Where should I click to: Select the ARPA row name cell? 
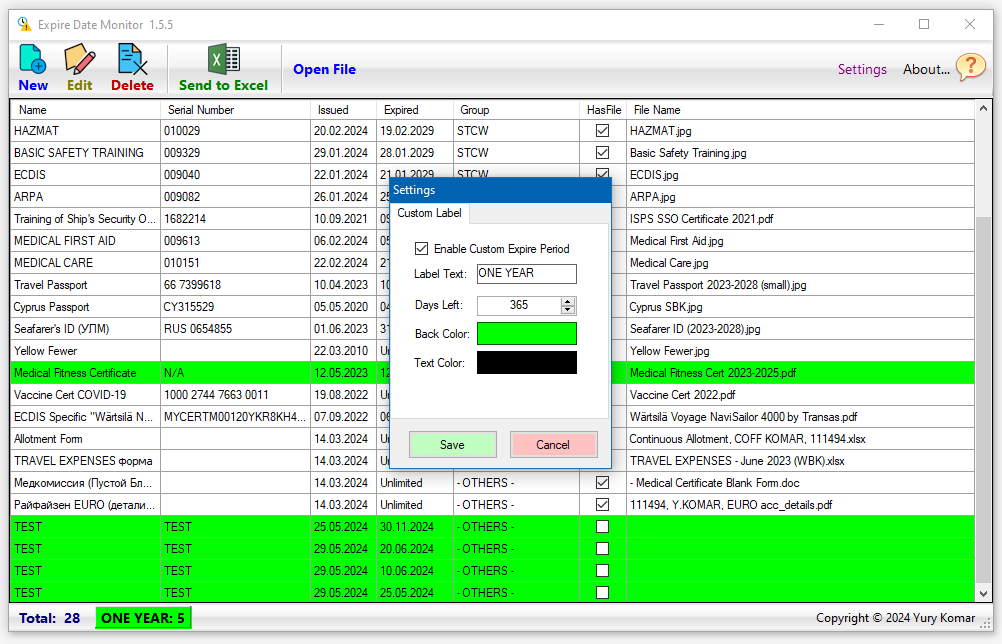click(85, 197)
